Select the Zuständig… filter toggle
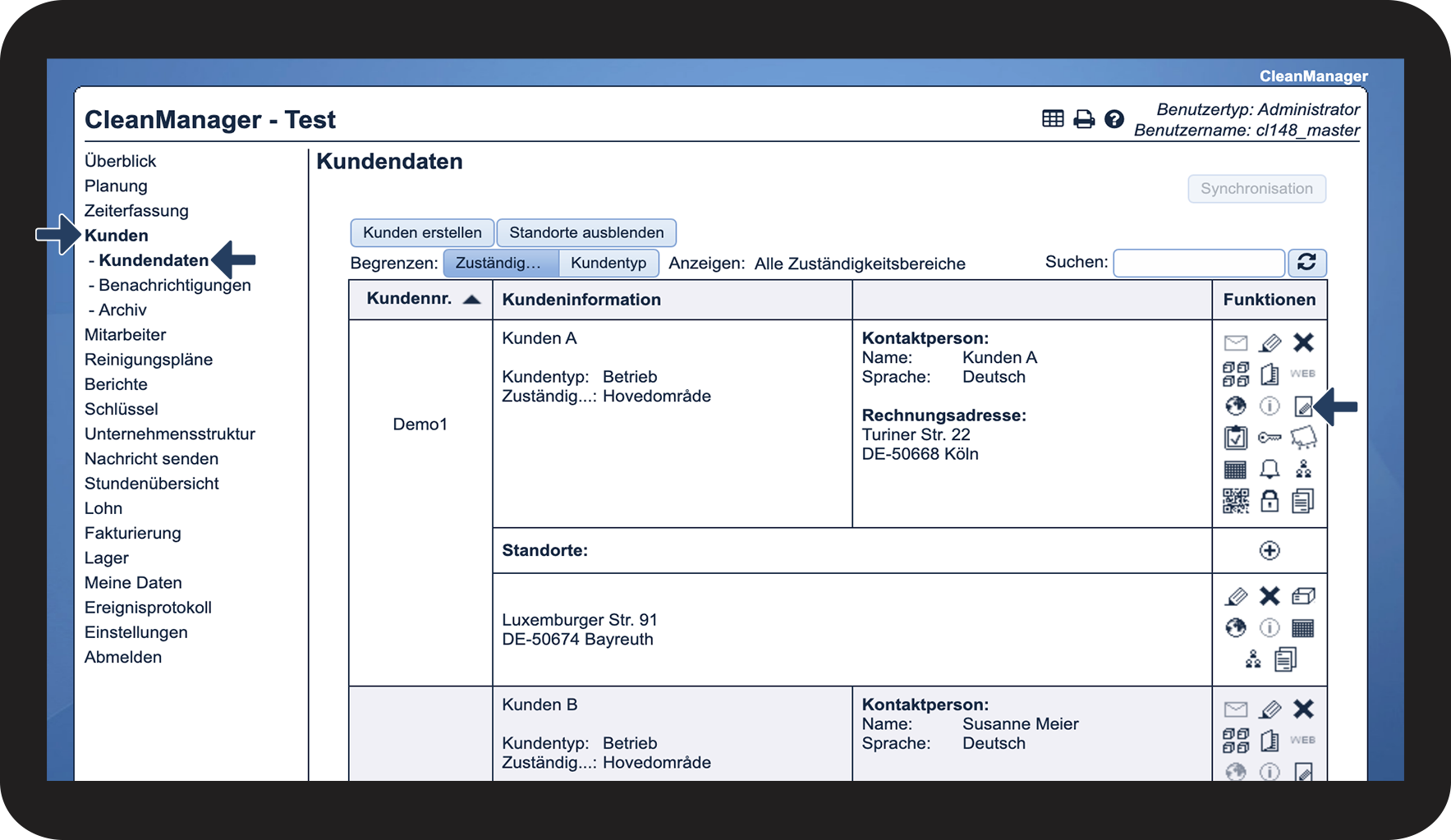 pyautogui.click(x=501, y=263)
